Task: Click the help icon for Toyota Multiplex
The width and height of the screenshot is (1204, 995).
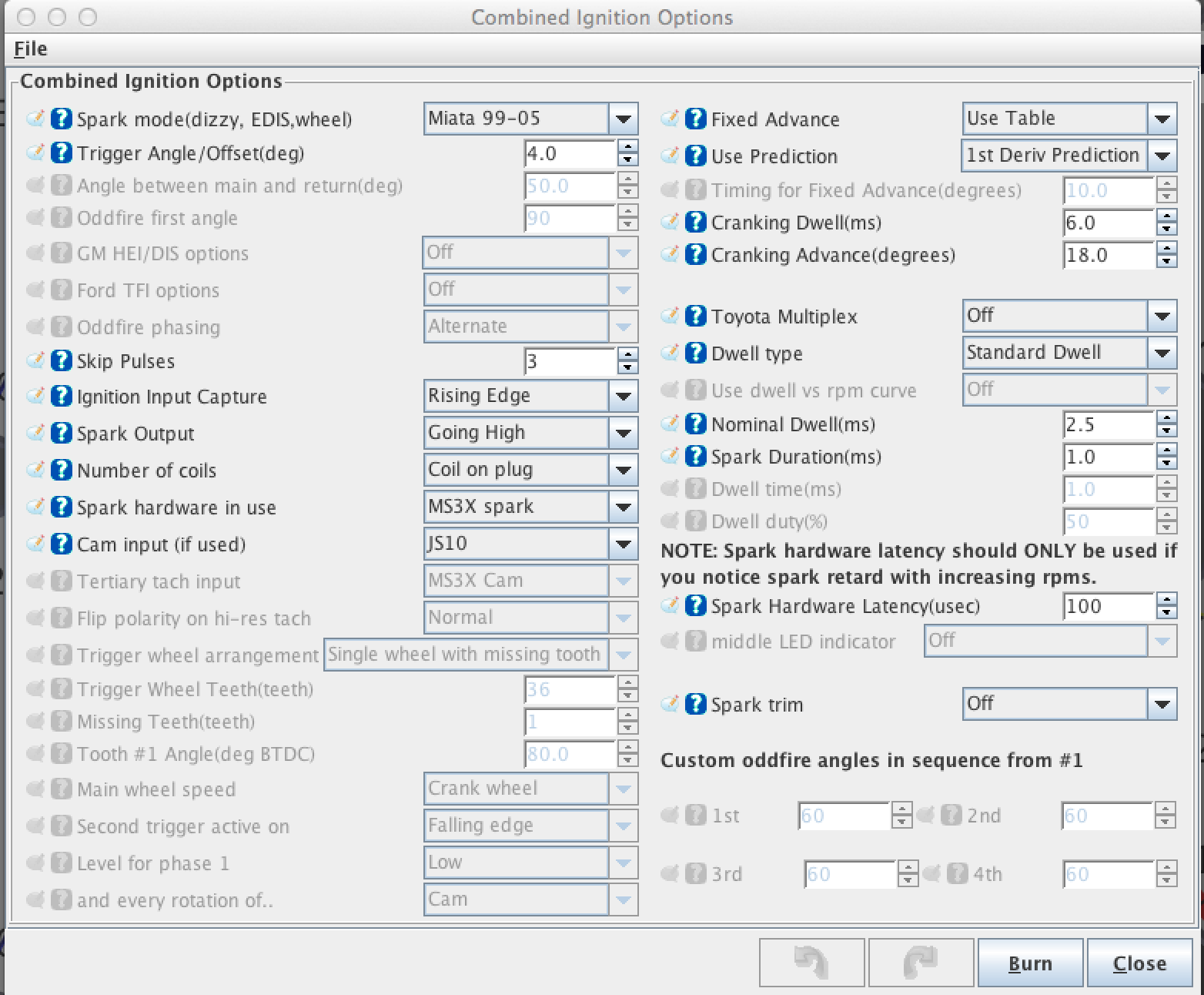Action: pos(696,316)
